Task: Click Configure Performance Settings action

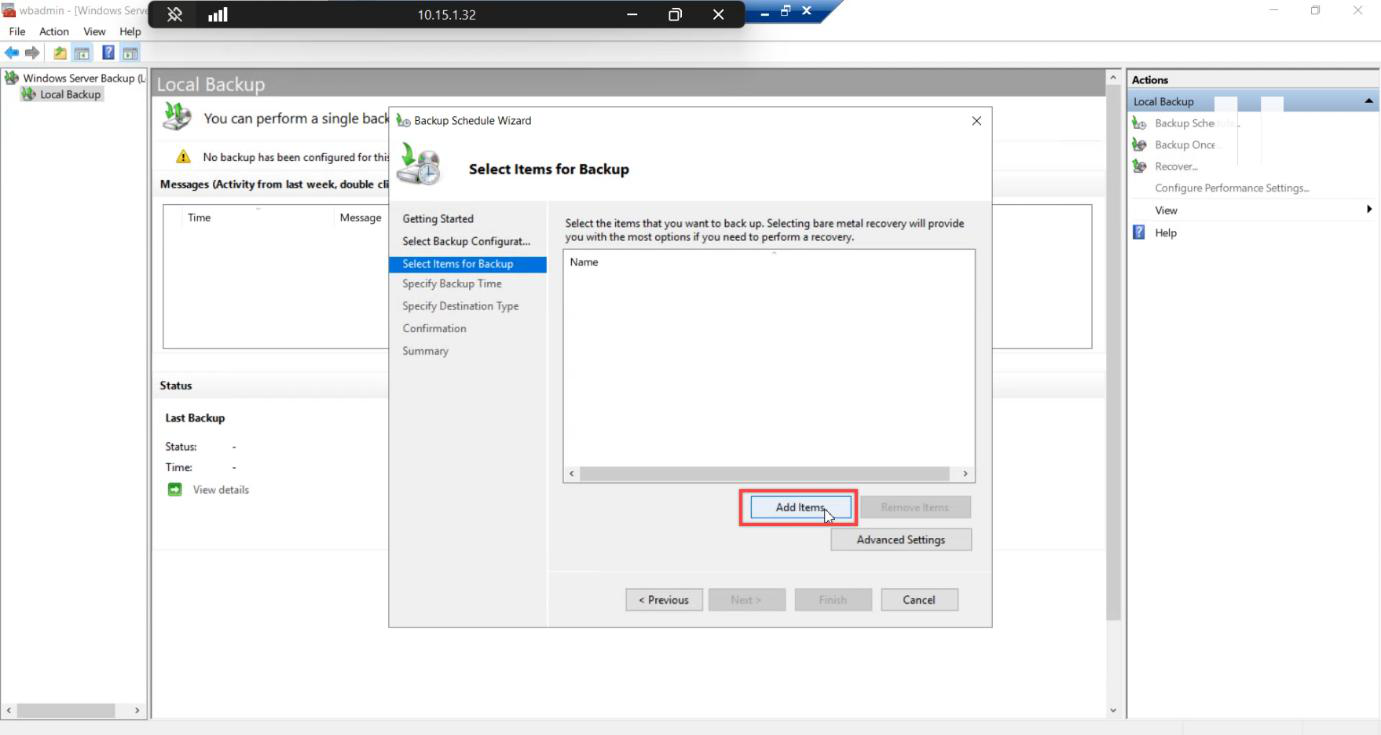Action: 1232,188
